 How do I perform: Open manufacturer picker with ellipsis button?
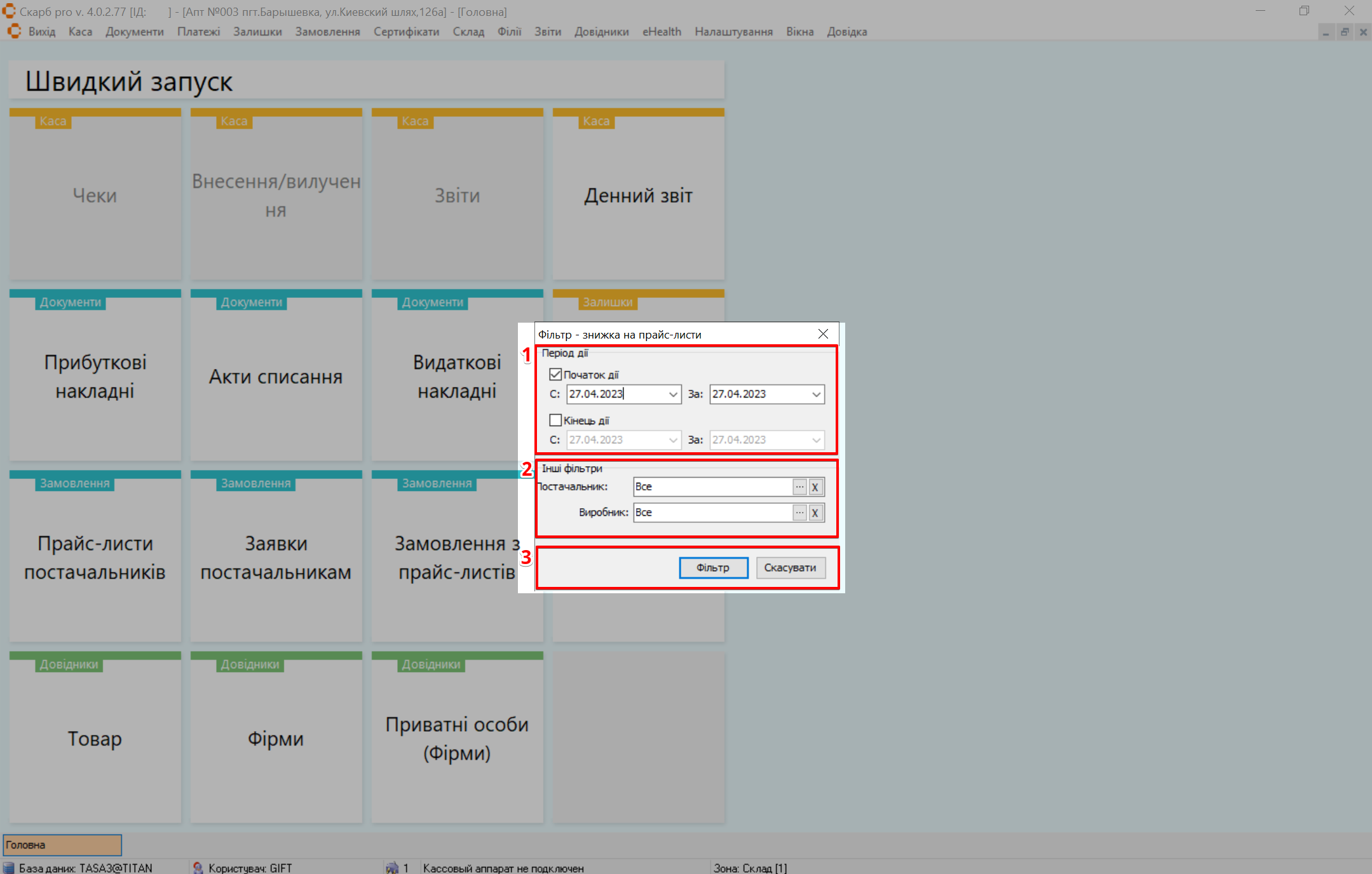click(799, 513)
